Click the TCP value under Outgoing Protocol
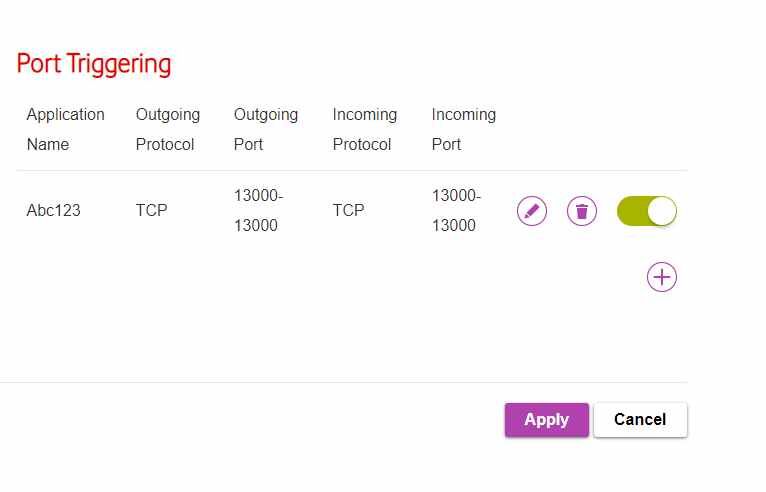The image size is (766, 492). [151, 211]
